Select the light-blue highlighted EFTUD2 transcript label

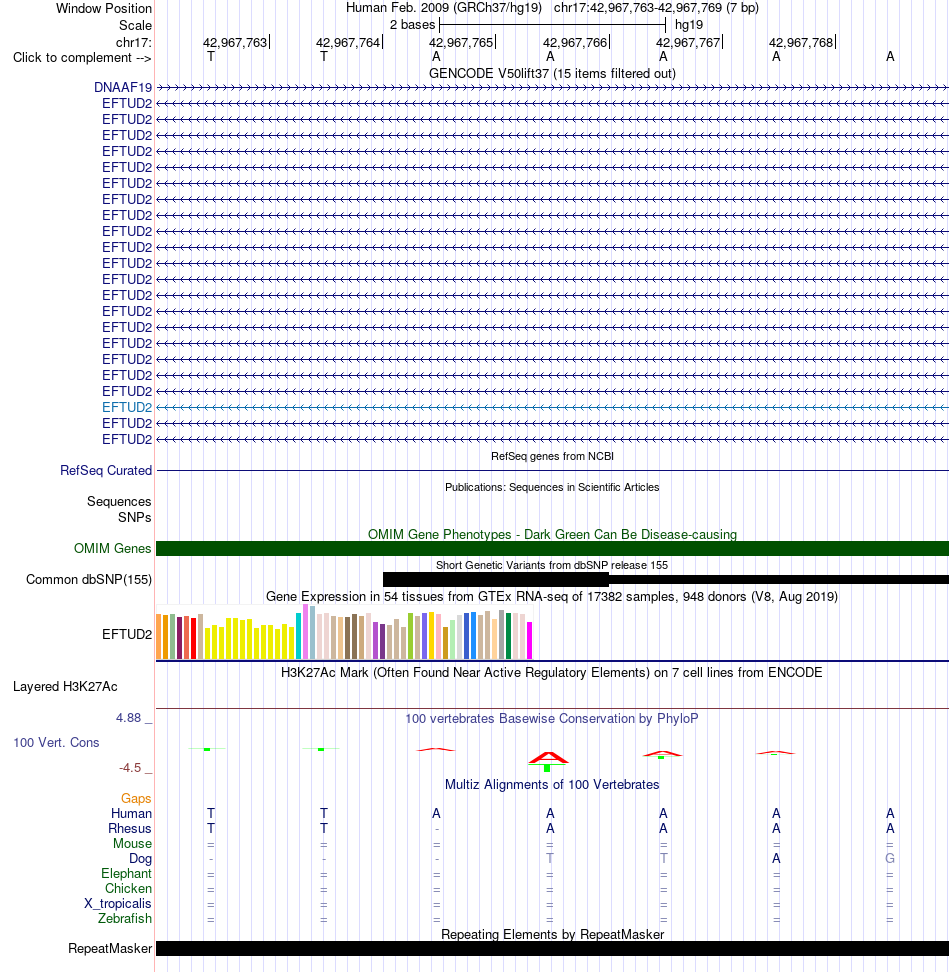(127, 407)
